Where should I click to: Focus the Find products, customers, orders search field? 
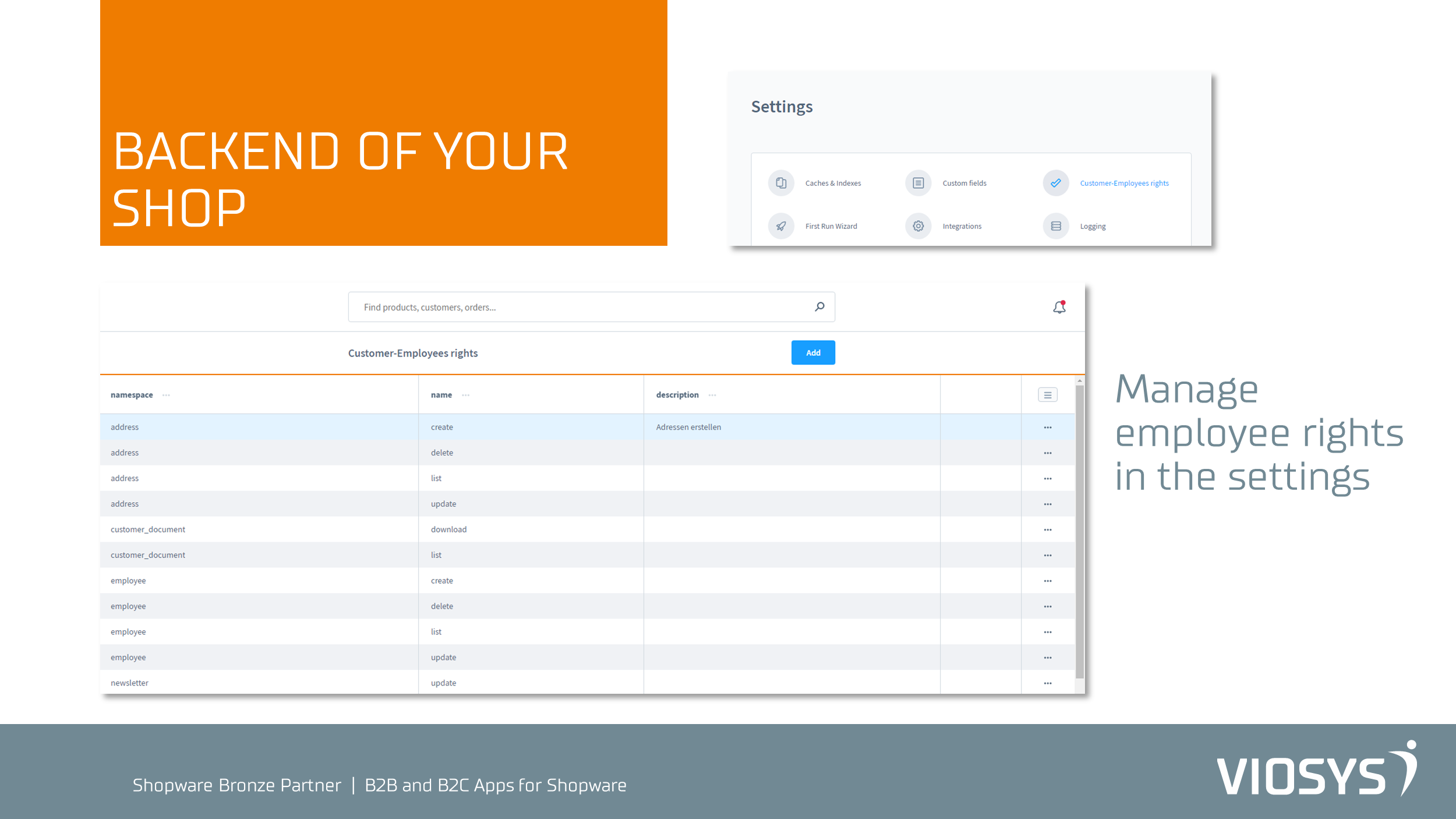point(591,307)
